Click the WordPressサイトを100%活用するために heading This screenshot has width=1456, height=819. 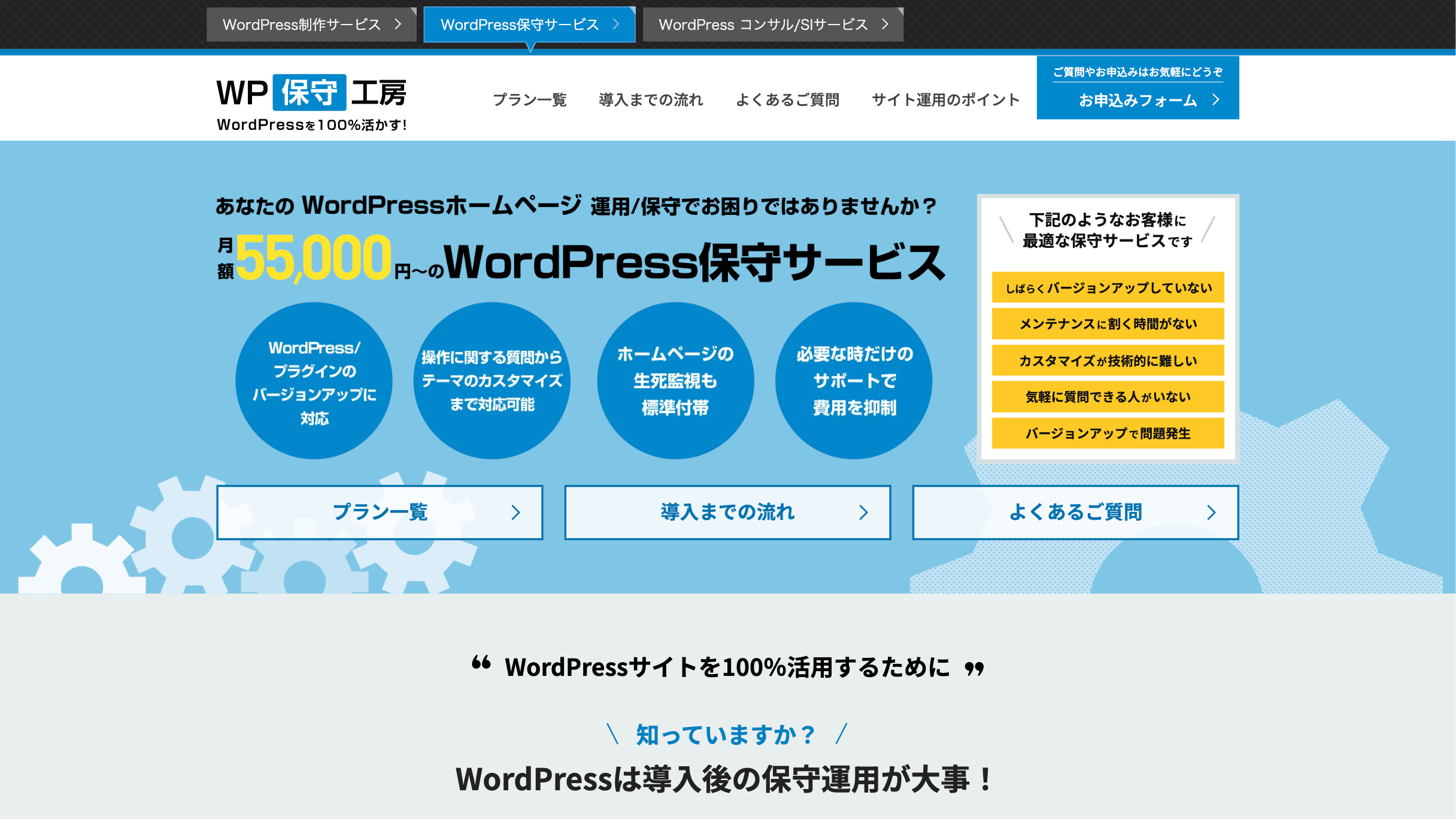coord(727,667)
